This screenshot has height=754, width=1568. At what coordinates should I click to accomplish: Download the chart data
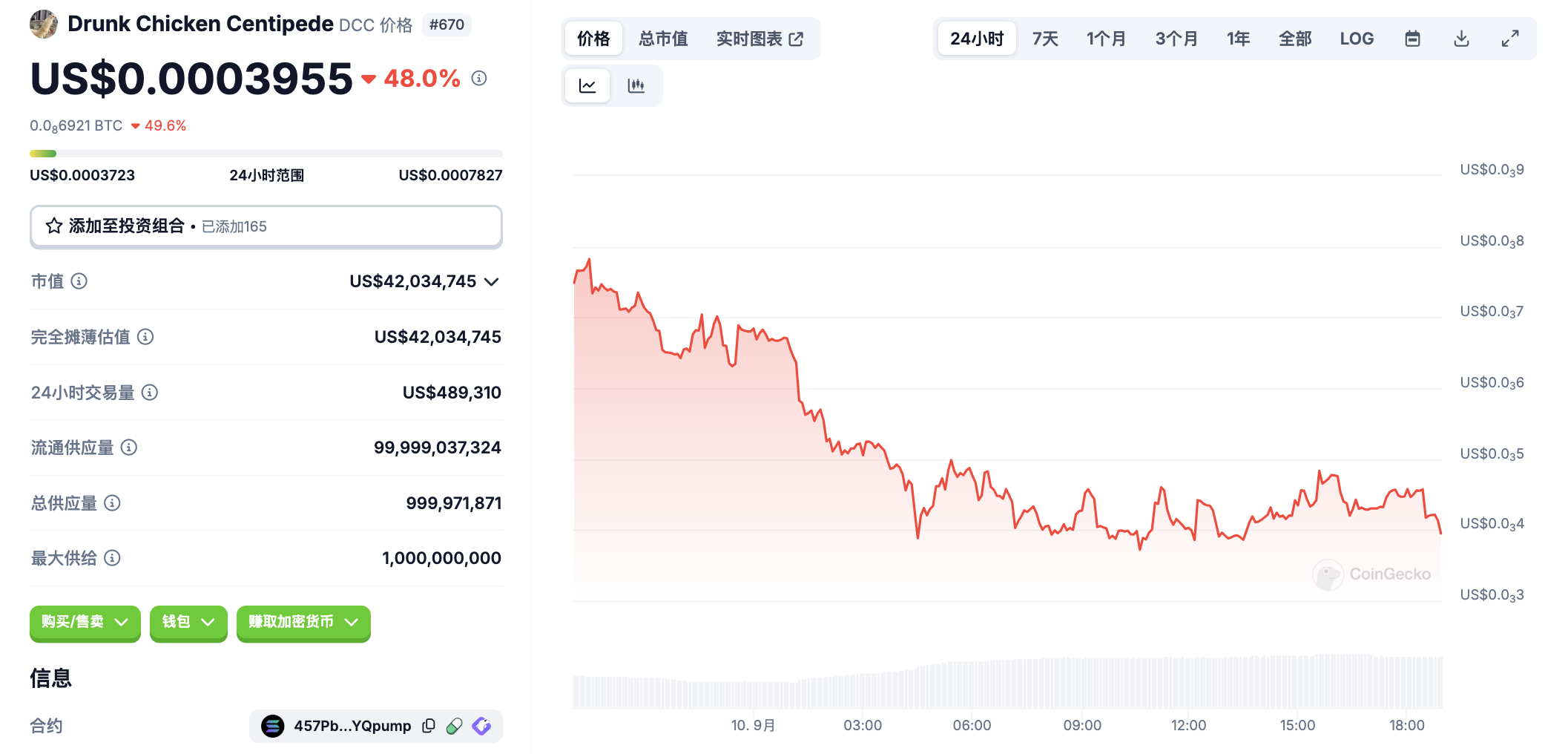1461,39
